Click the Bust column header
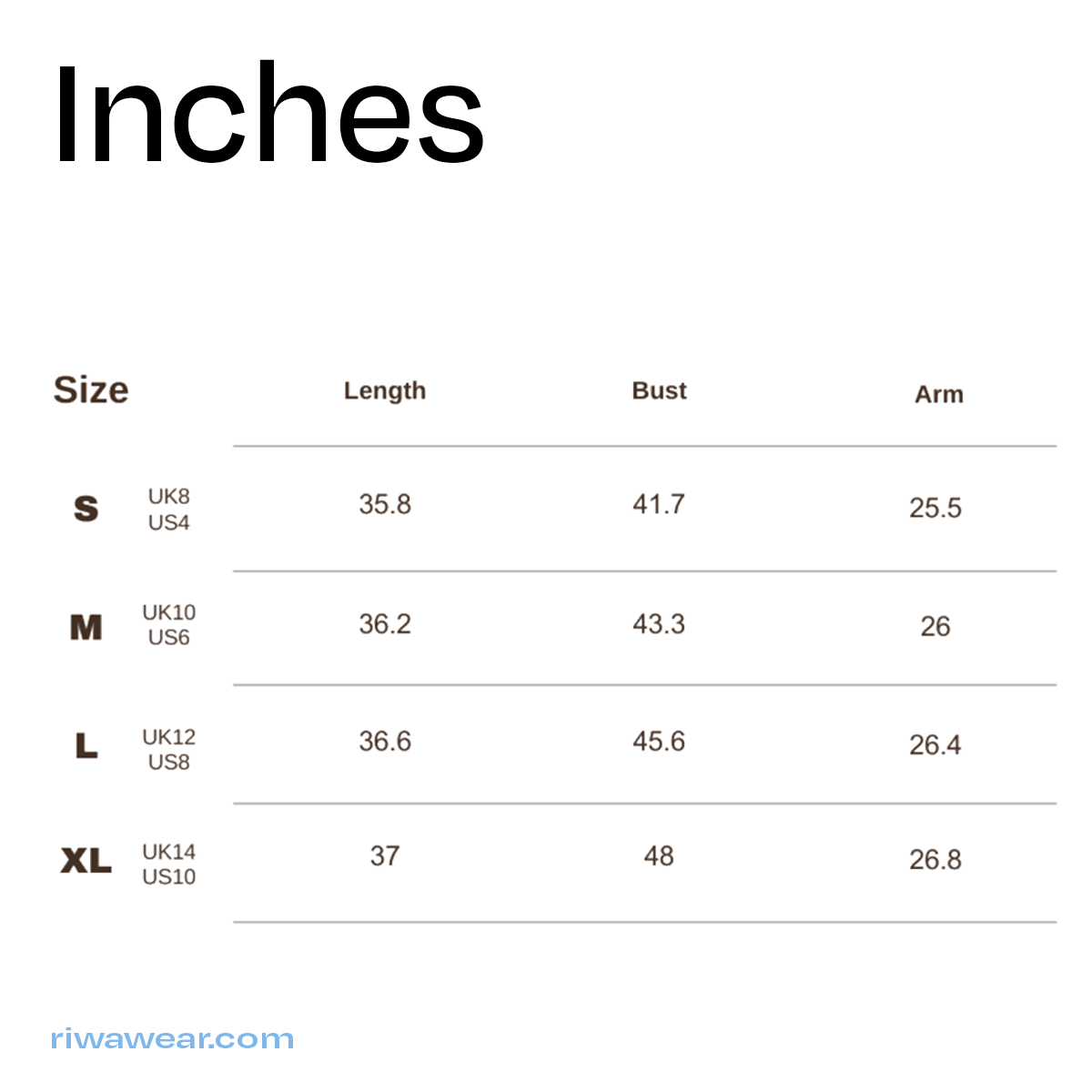This screenshot has width=1092, height=1092. click(x=659, y=391)
